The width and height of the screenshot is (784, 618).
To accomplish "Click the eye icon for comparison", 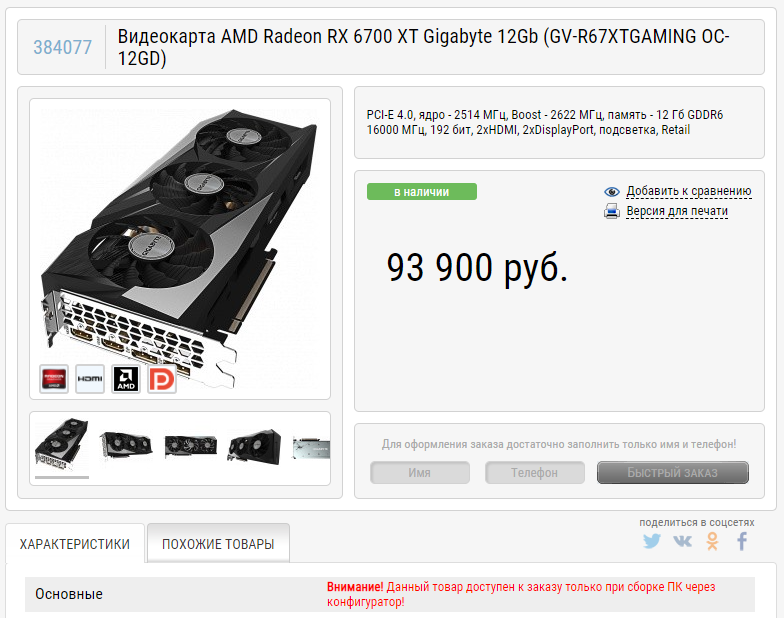I will 612,192.
